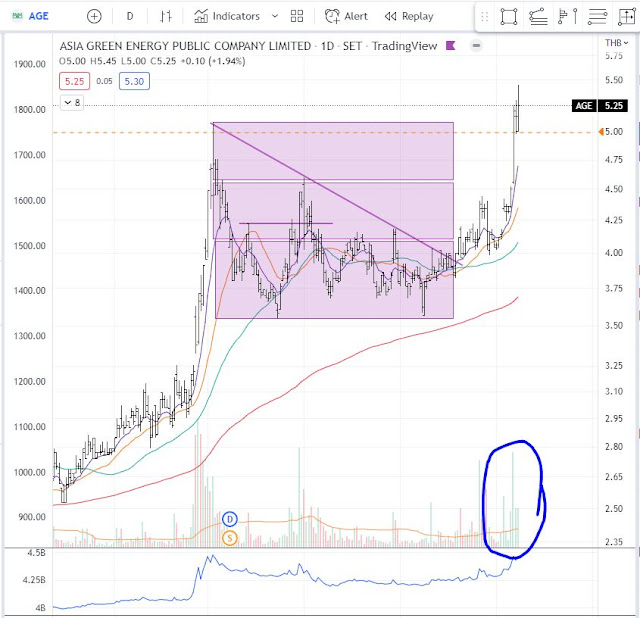
Task: Expand the collapsed 8 indicators legend
Action: click(x=72, y=102)
